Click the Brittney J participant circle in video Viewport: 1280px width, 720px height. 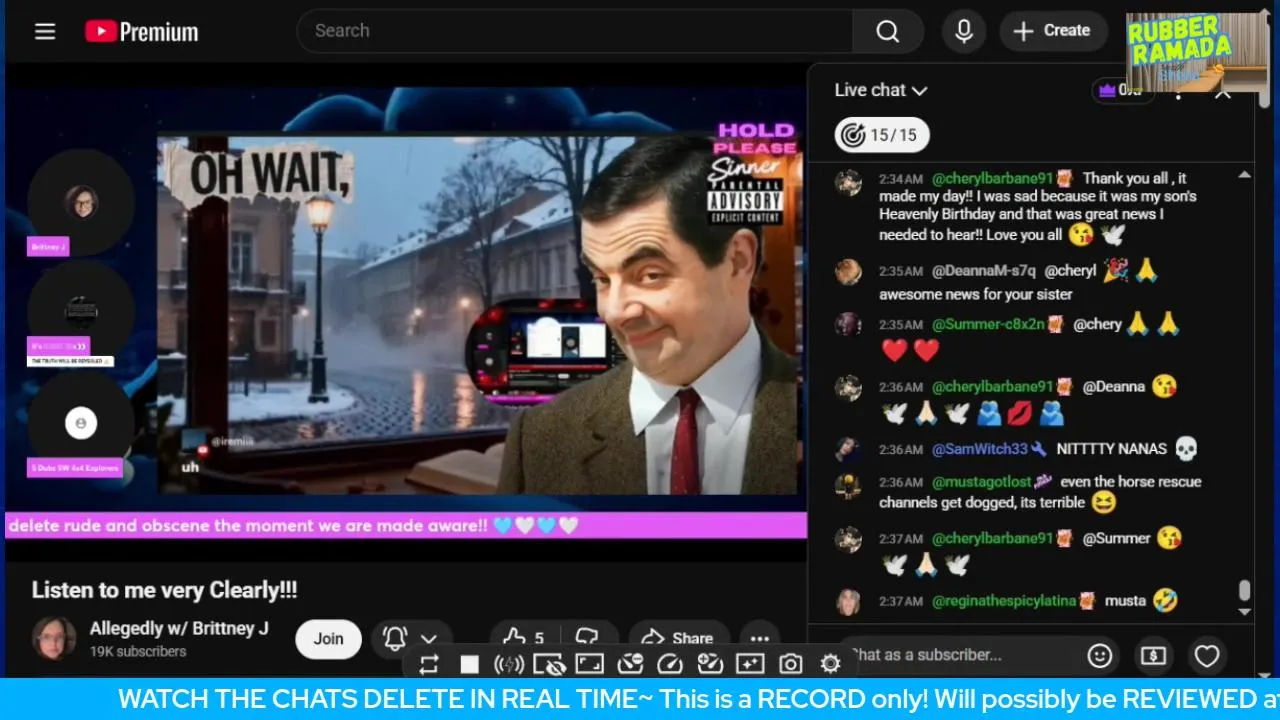(x=81, y=202)
